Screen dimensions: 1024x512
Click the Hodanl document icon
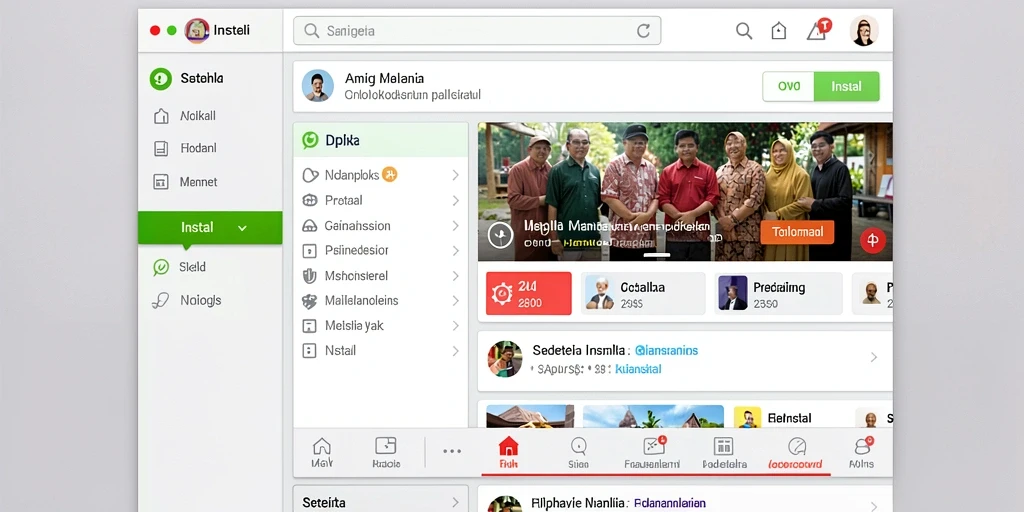pos(161,148)
